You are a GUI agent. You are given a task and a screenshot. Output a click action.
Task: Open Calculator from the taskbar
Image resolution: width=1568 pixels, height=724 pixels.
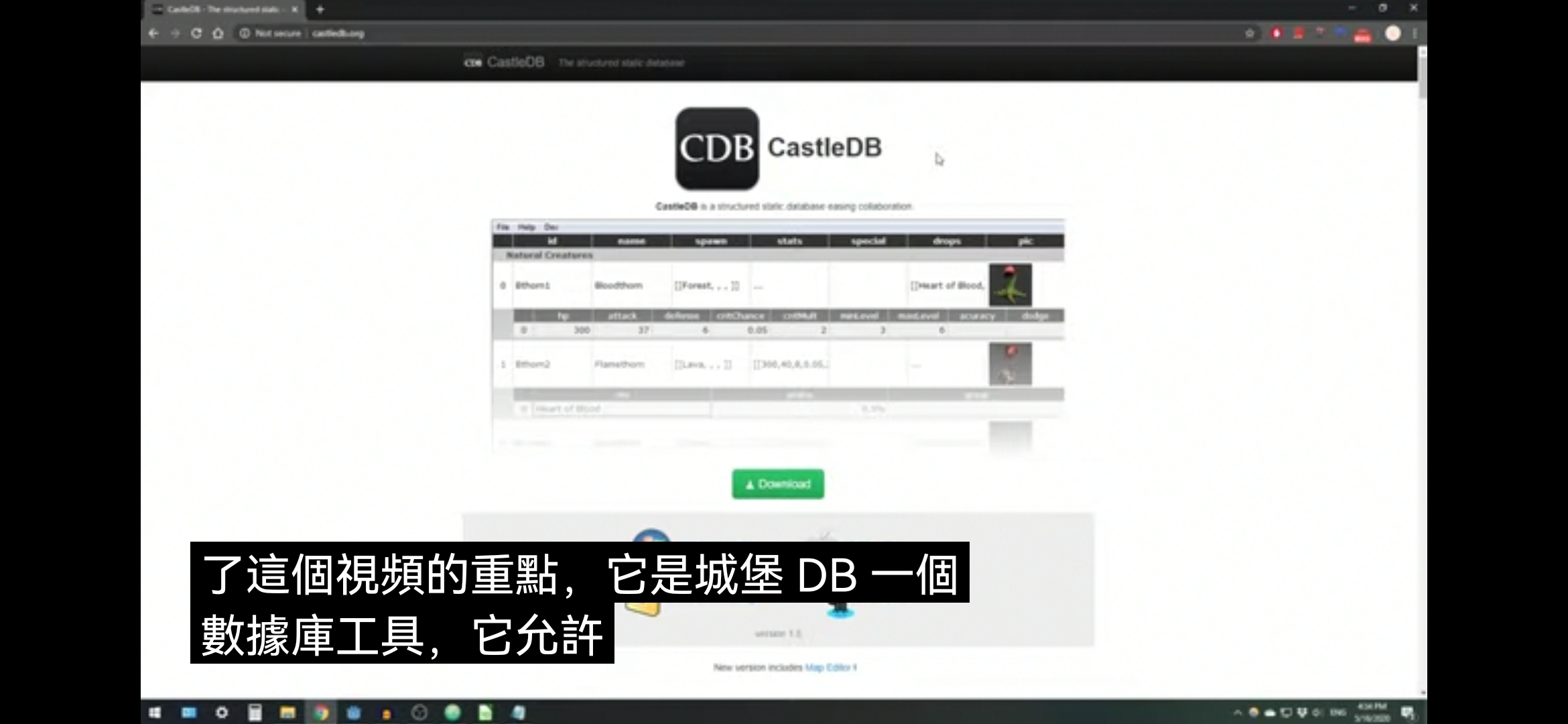pos(255,713)
